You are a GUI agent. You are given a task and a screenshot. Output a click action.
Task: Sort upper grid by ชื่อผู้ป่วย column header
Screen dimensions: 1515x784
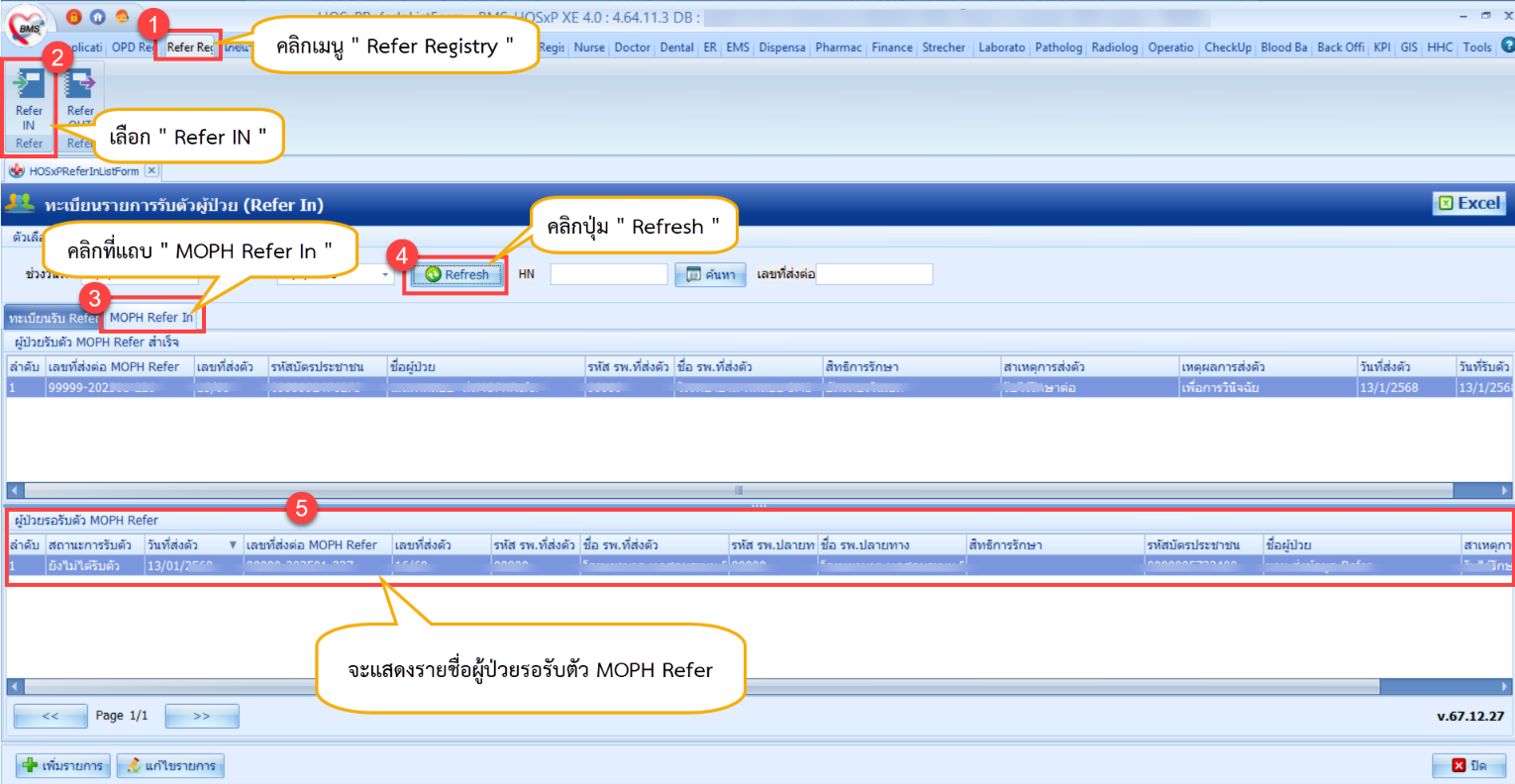tap(485, 367)
